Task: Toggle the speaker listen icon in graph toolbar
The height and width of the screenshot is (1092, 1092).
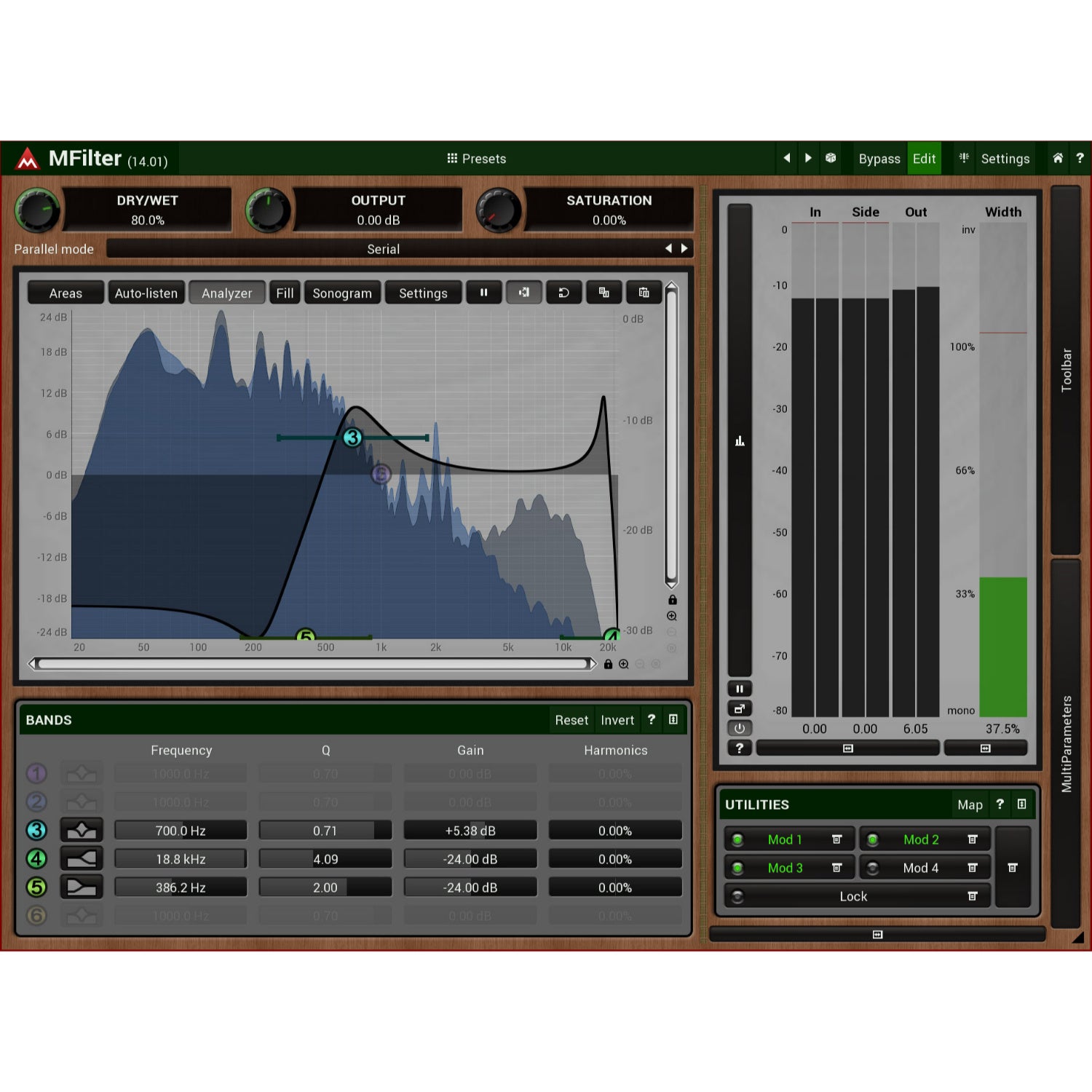Action: point(523,293)
